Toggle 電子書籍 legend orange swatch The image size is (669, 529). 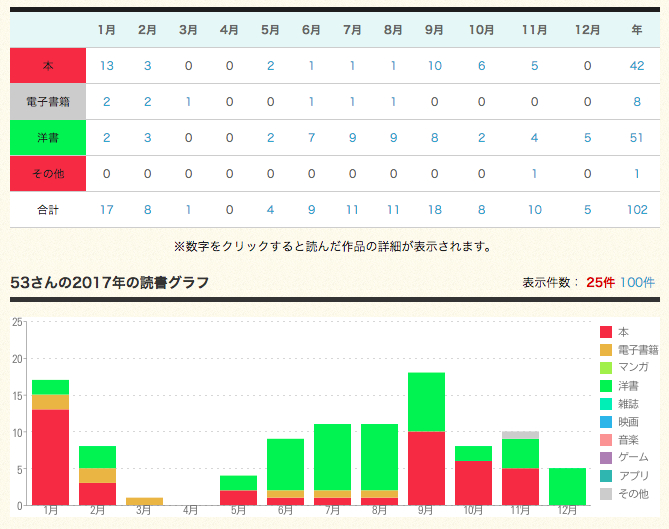click(606, 350)
